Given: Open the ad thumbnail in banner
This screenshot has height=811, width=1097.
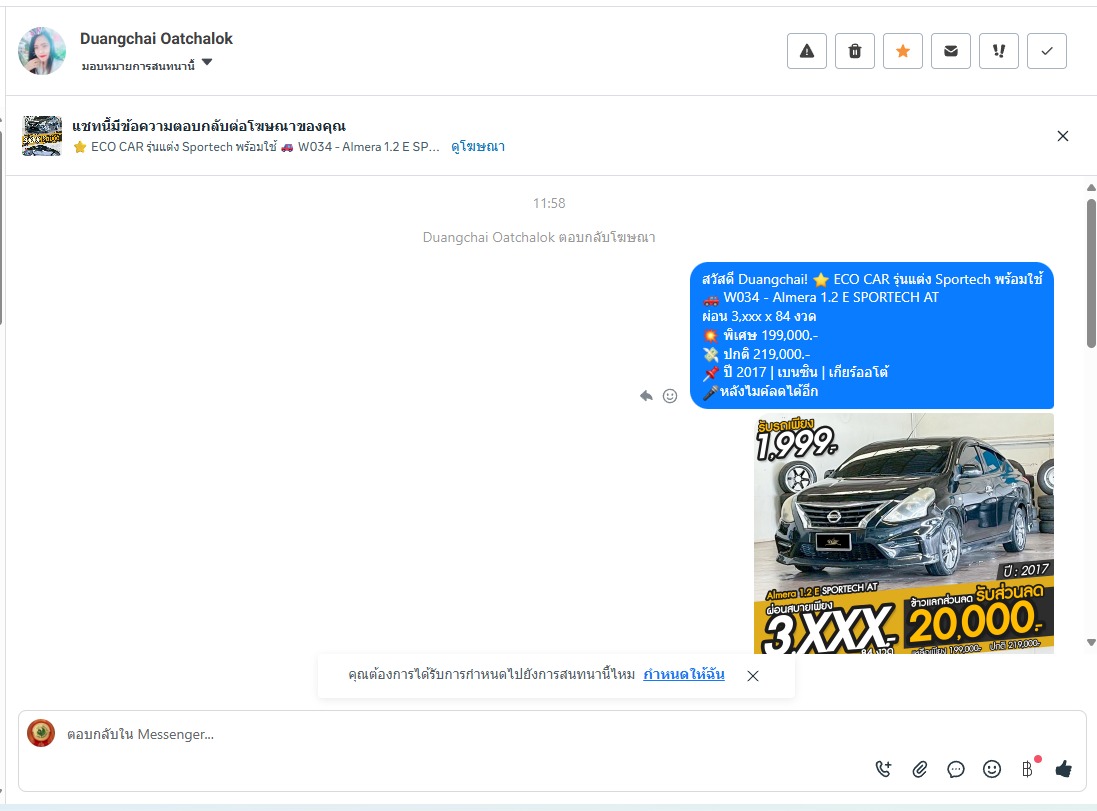Looking at the screenshot, I should click(42, 136).
